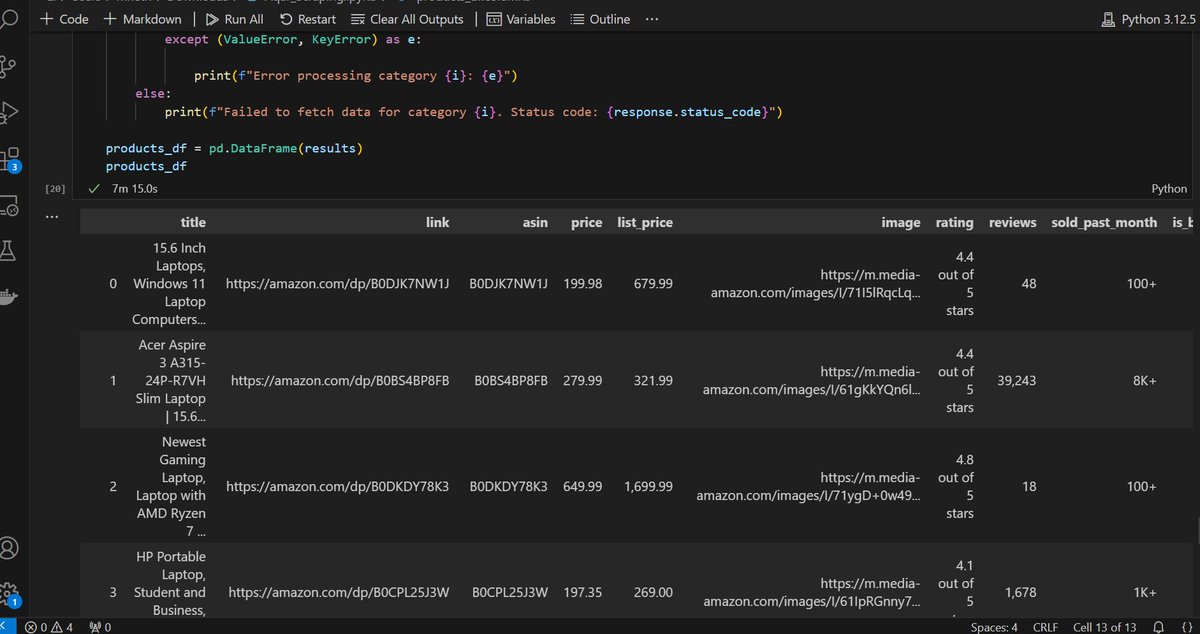Image resolution: width=1200 pixels, height=634 pixels.
Task: Click the reviews cell 1,678
Action: tap(1021, 592)
